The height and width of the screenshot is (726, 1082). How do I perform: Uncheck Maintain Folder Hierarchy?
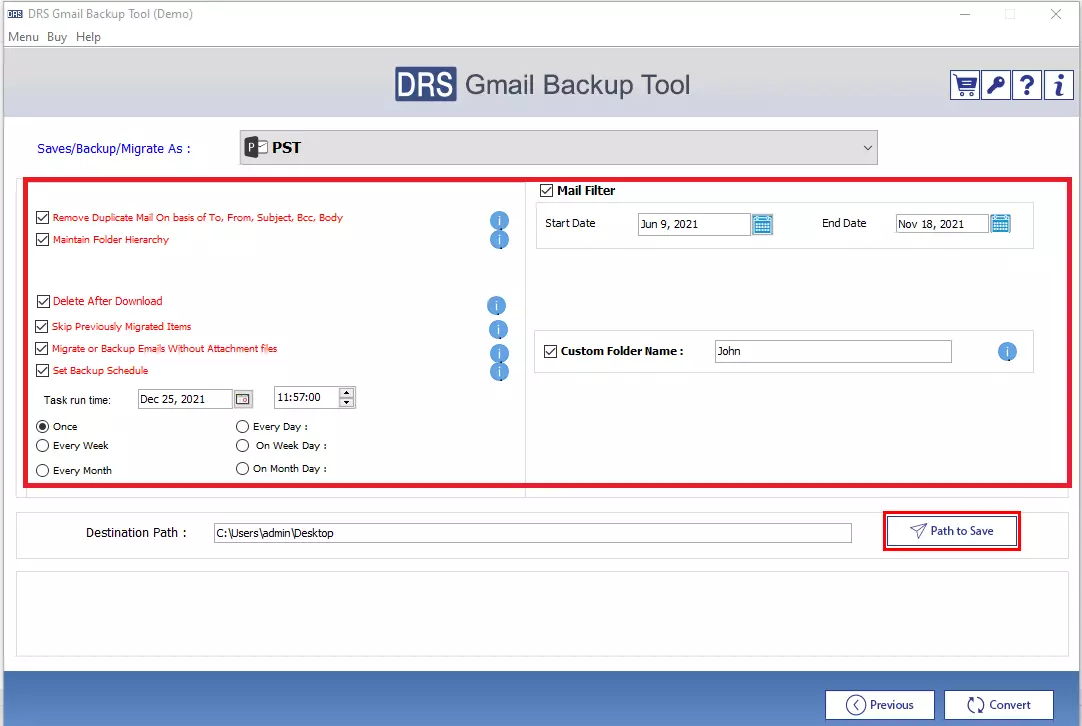[42, 239]
